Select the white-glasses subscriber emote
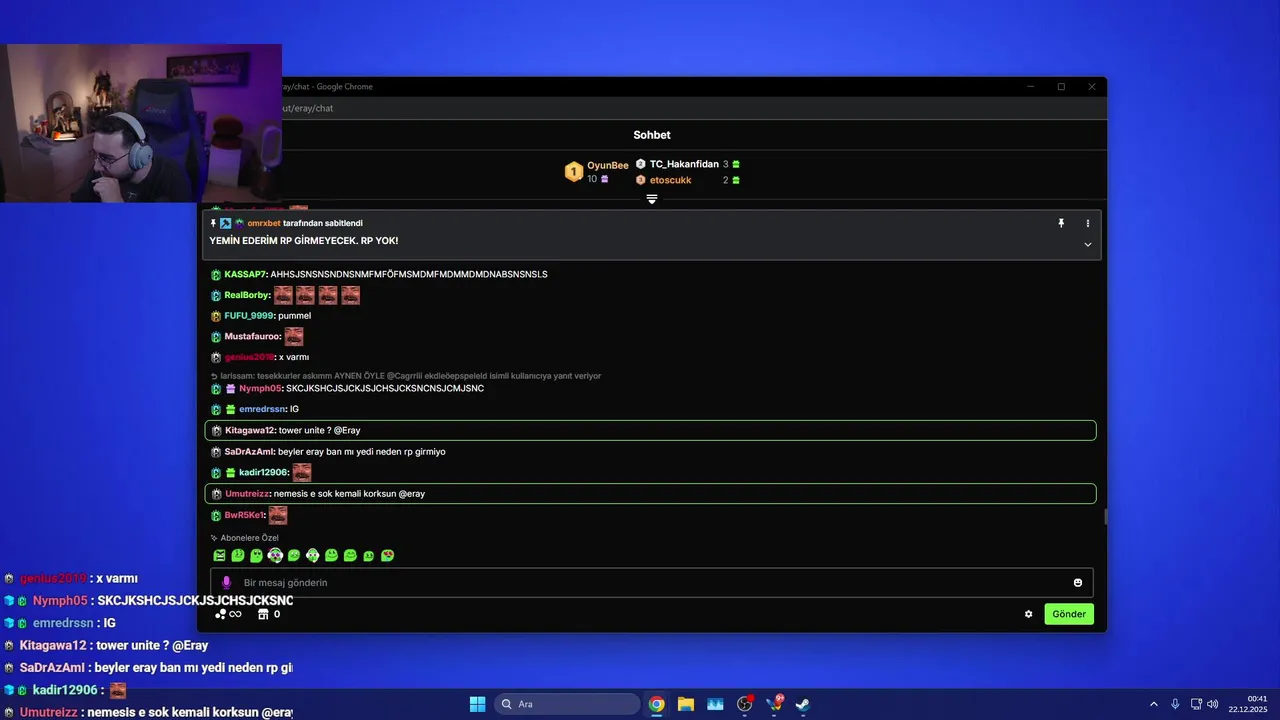Image resolution: width=1280 pixels, height=720 pixels. tap(275, 555)
